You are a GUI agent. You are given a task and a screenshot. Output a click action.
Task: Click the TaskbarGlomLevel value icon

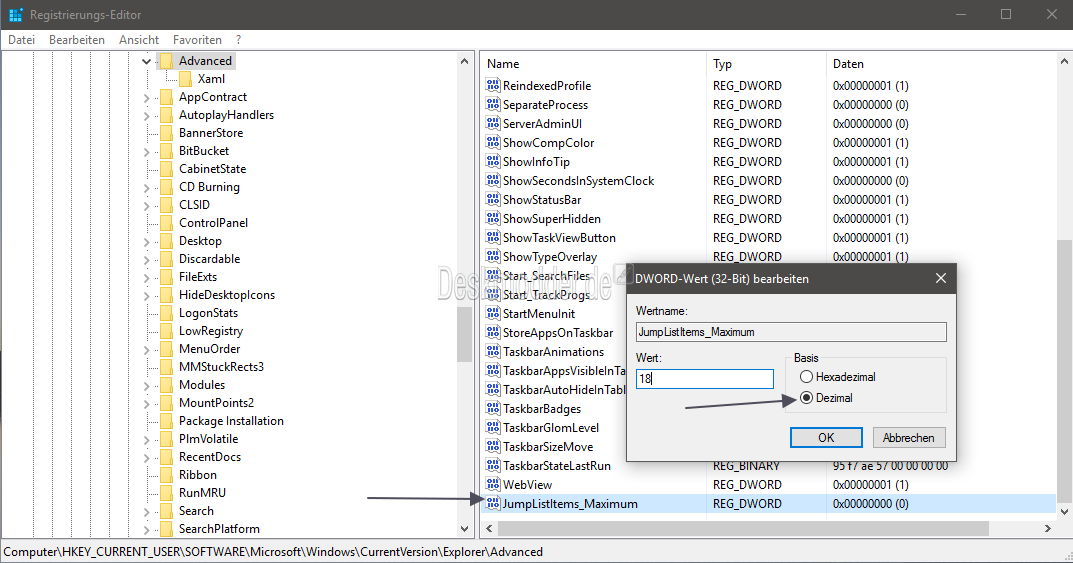[x=493, y=428]
